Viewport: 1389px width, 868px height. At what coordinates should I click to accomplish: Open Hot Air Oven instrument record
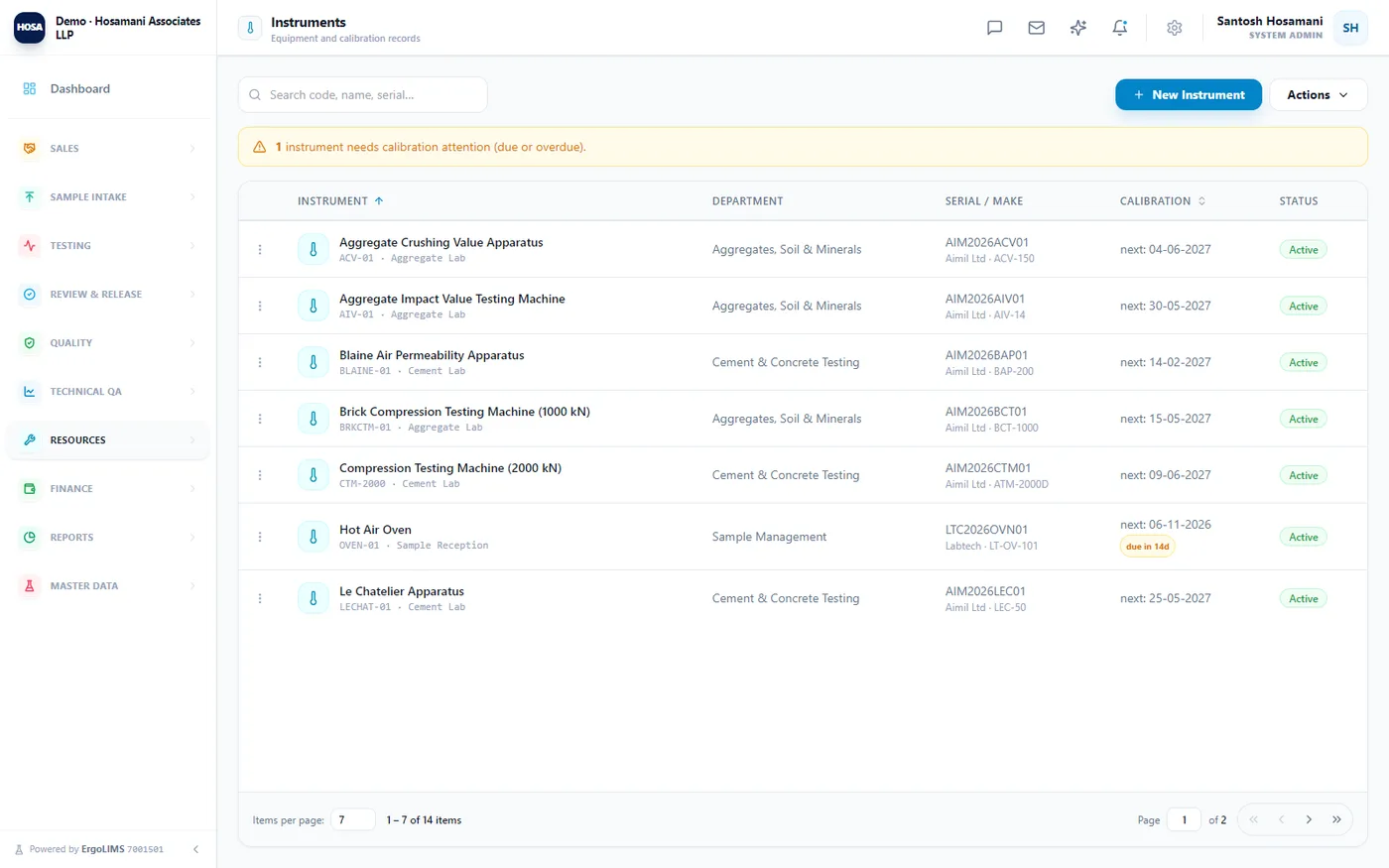[x=375, y=530]
